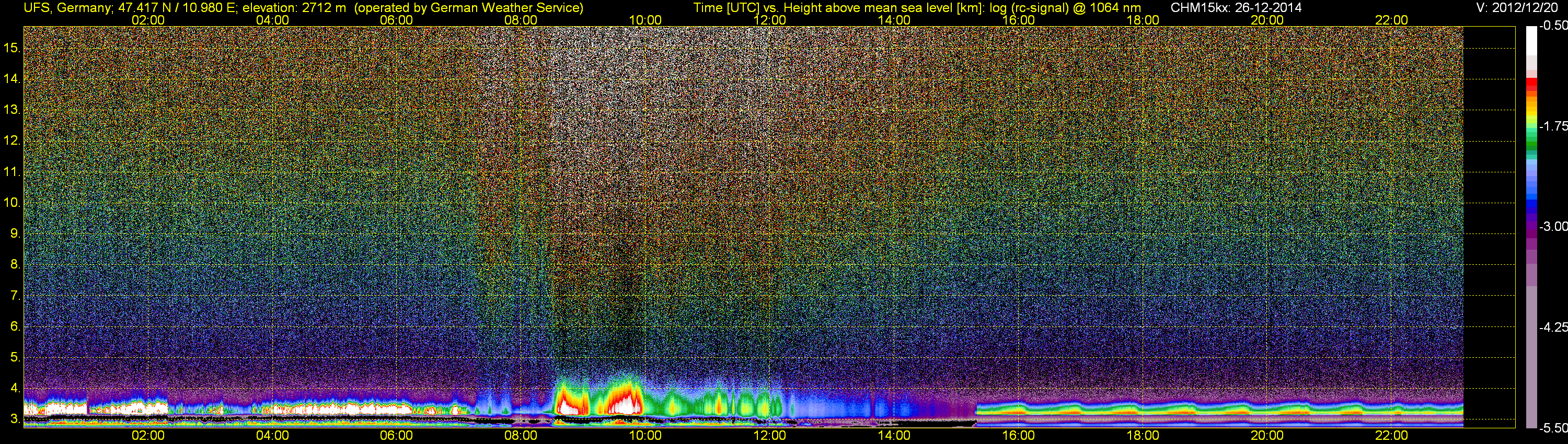Image resolution: width=1568 pixels, height=444 pixels.
Task: Pick the red band of the color scale
Action: 1531,84
